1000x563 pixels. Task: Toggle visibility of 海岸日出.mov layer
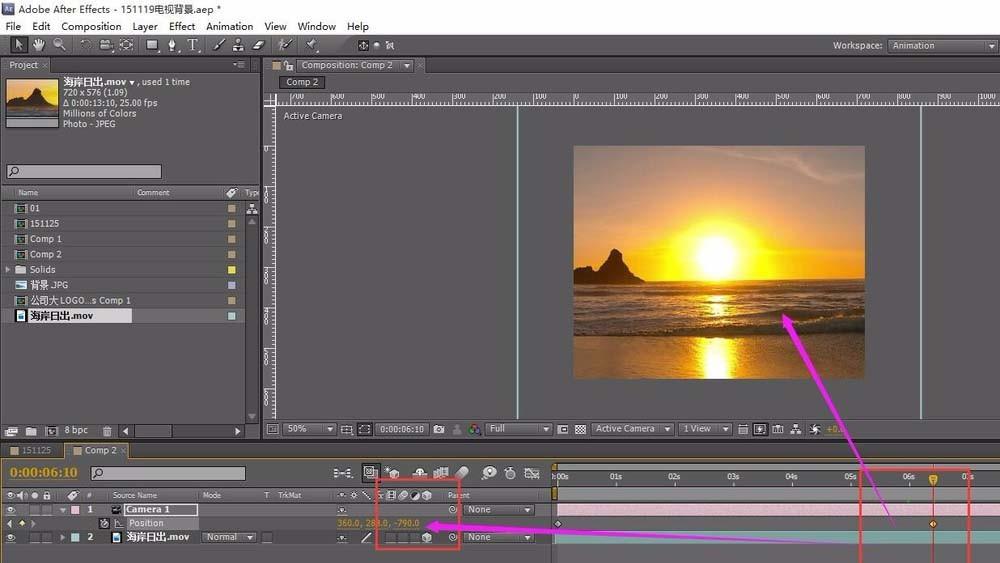coord(11,537)
